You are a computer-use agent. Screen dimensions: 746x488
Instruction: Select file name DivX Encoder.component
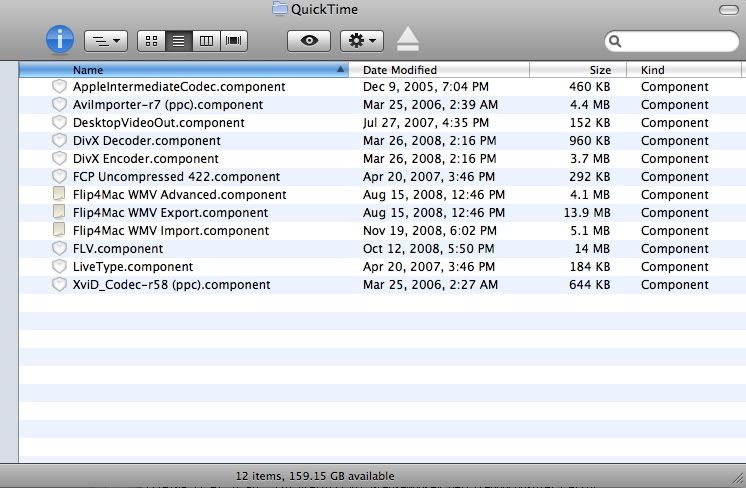[x=146, y=159]
